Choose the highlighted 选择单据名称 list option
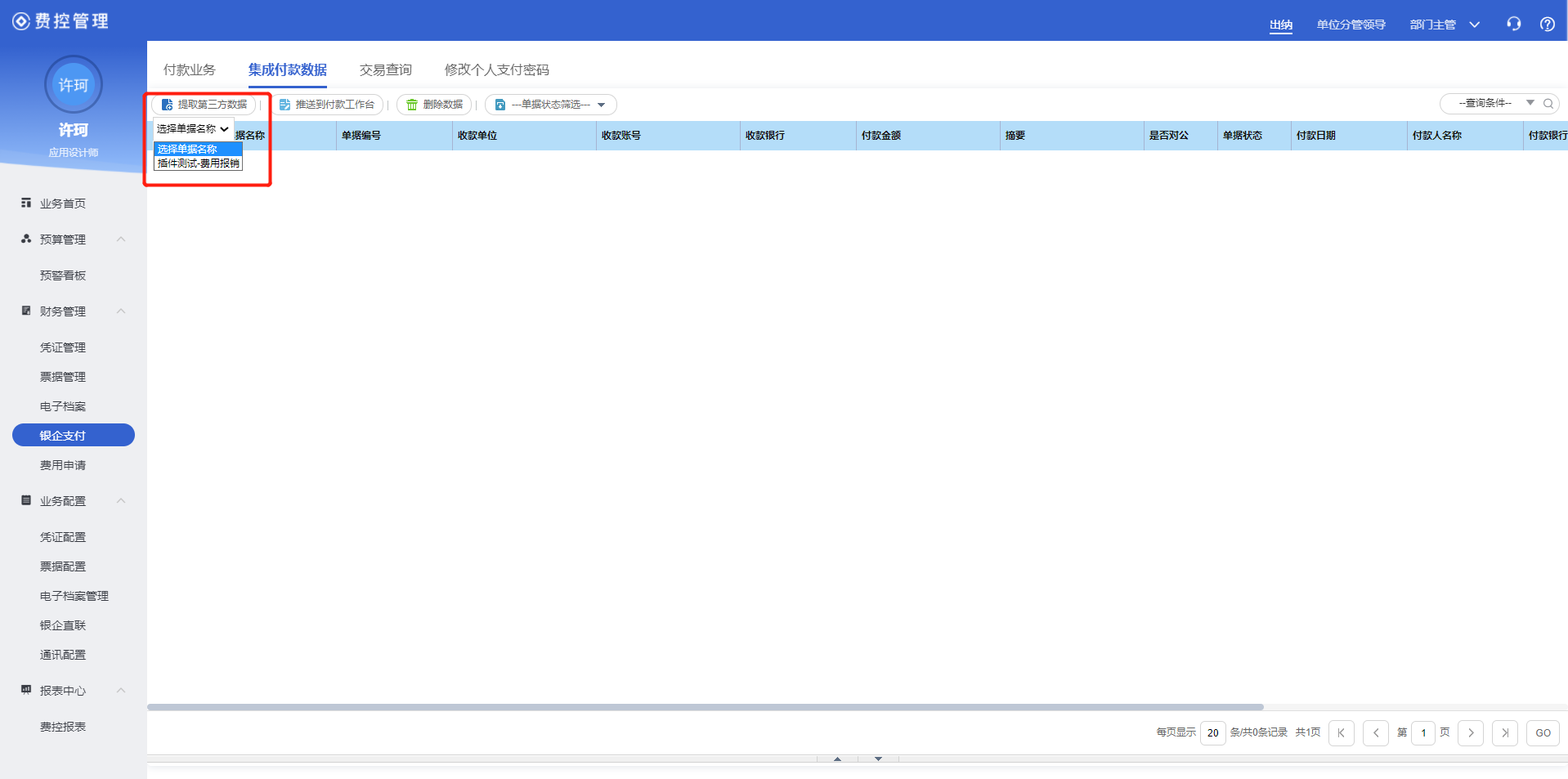 (199, 149)
